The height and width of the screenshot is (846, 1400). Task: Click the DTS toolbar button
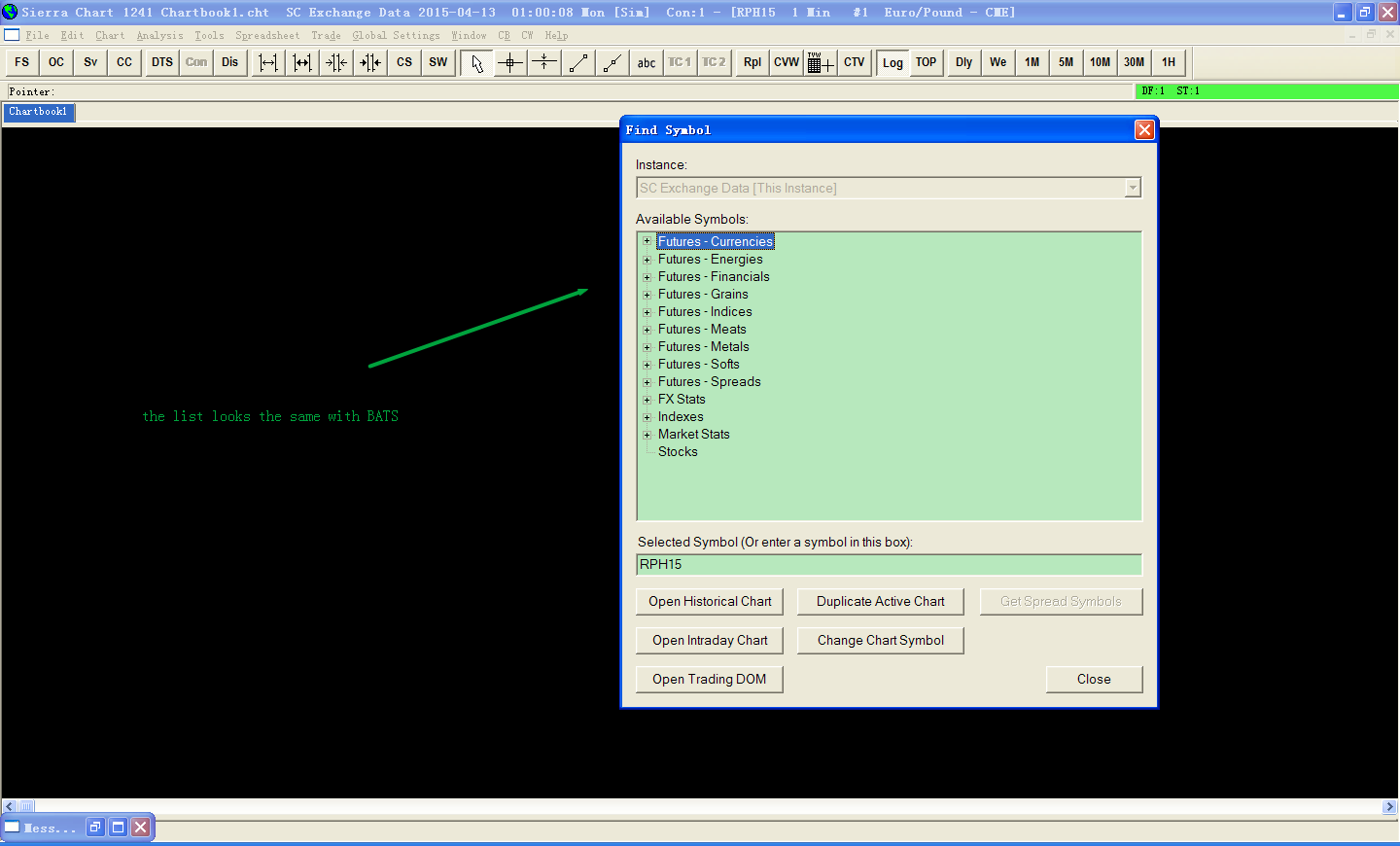pyautogui.click(x=162, y=62)
